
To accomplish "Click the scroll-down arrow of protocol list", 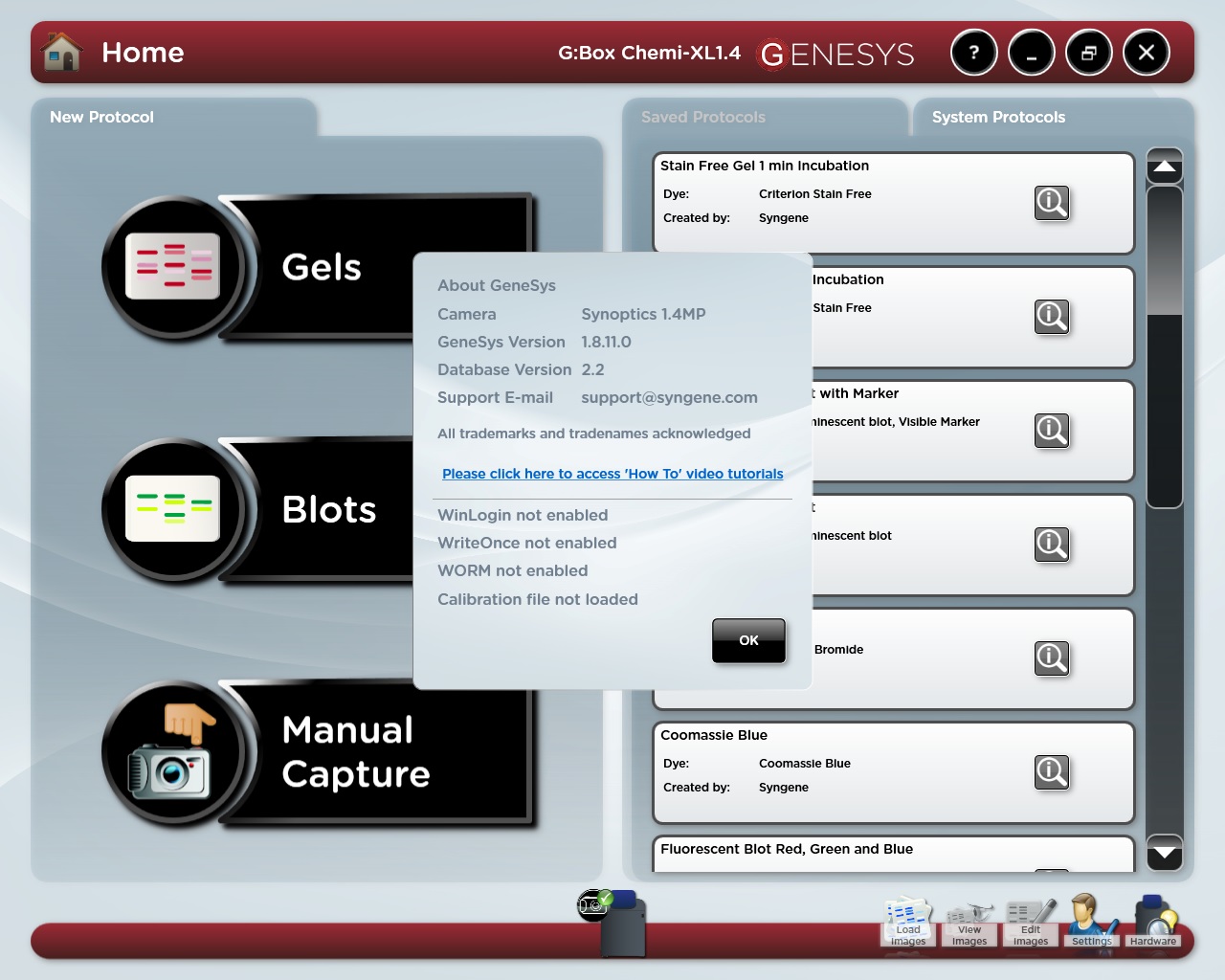I will point(1165,852).
